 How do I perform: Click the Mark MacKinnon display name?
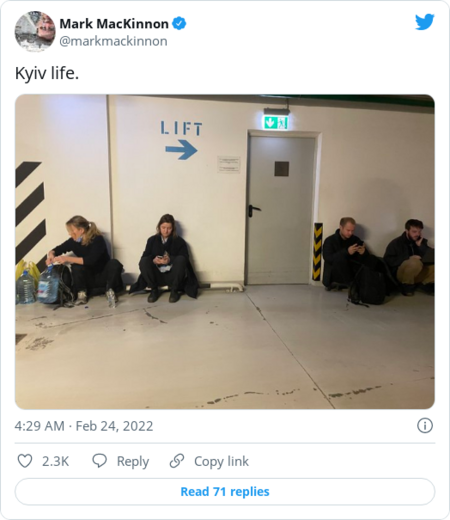(x=114, y=24)
